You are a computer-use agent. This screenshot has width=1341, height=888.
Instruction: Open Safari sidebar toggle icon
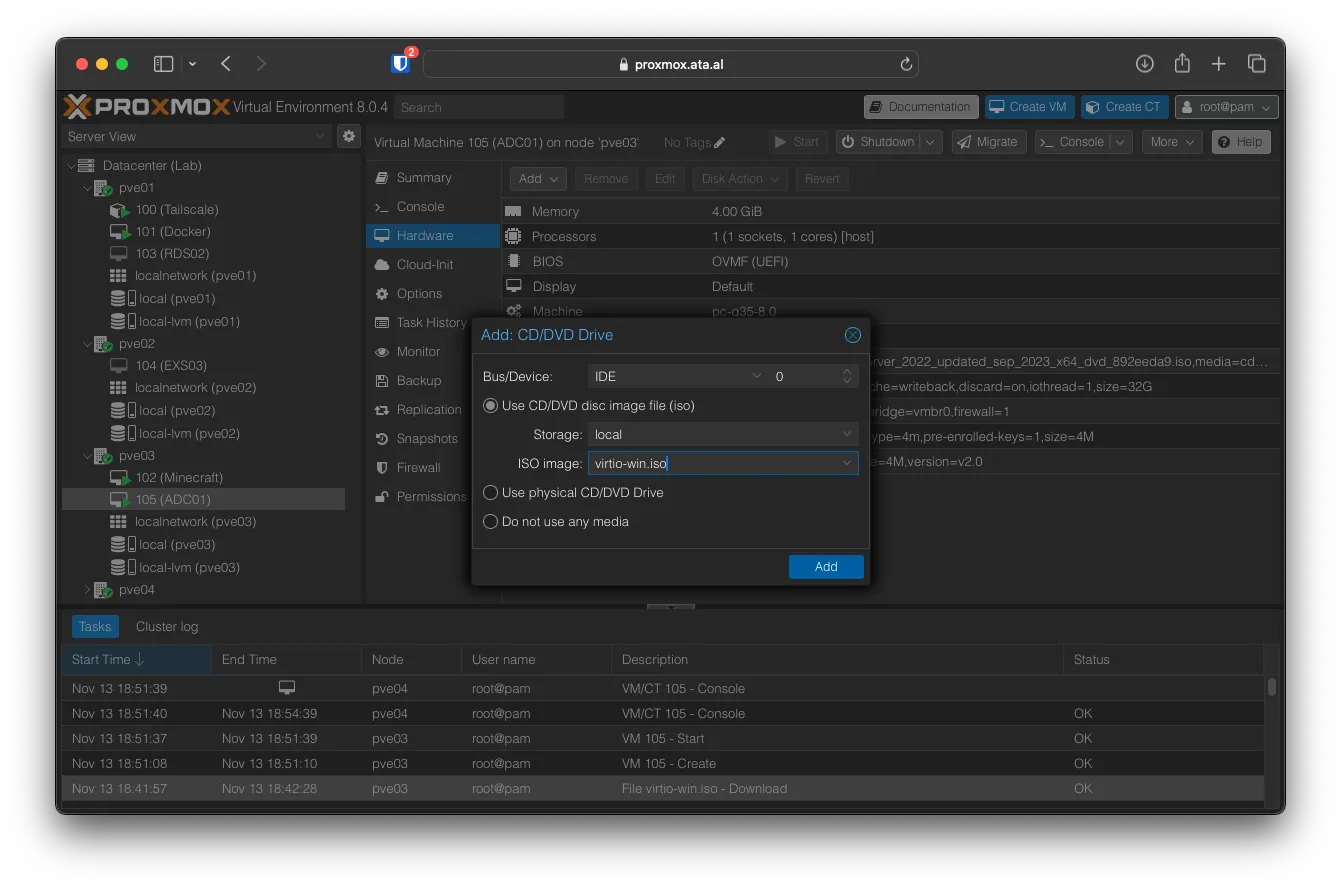pyautogui.click(x=163, y=64)
